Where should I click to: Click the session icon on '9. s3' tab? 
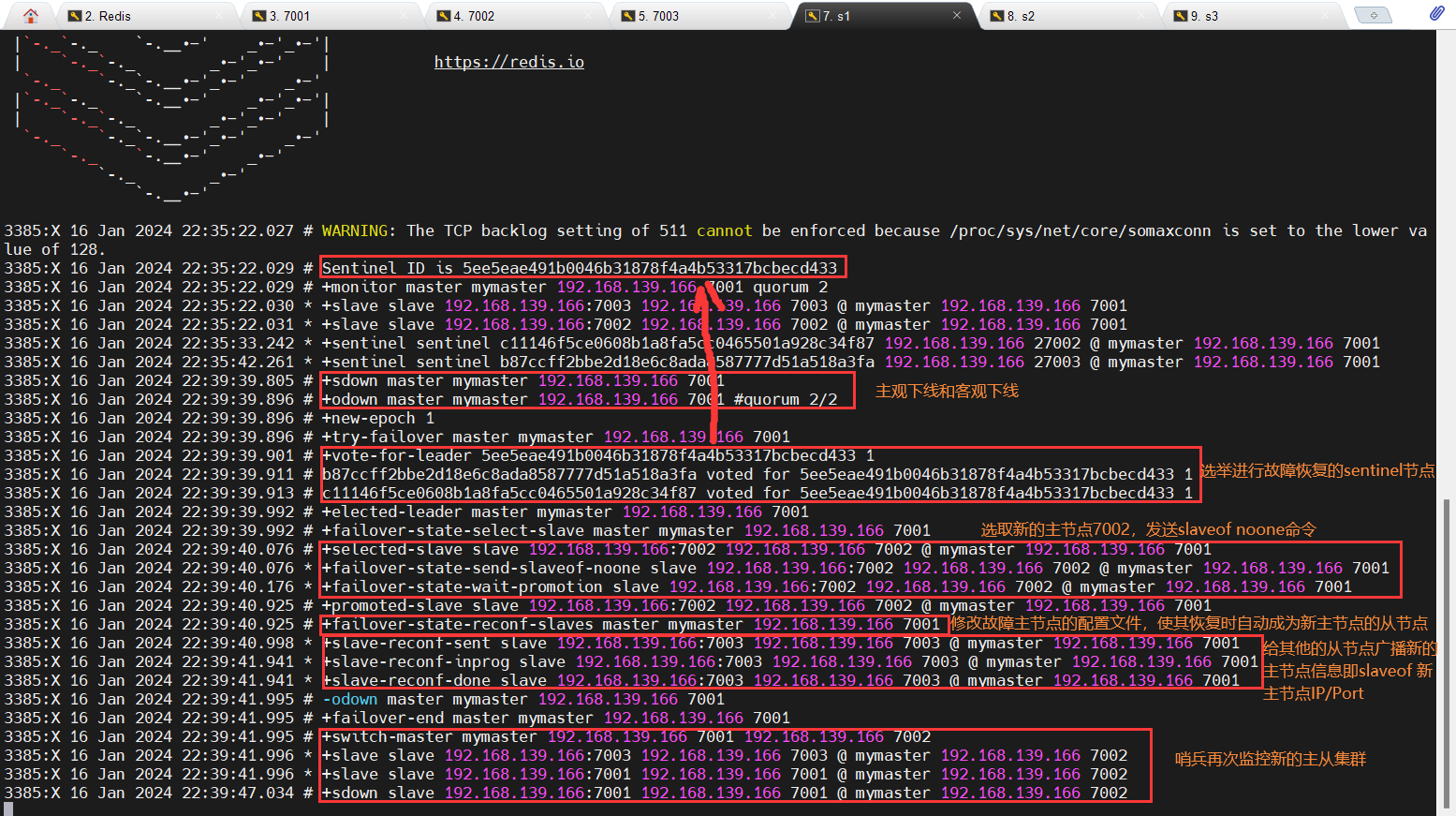[x=1182, y=16]
